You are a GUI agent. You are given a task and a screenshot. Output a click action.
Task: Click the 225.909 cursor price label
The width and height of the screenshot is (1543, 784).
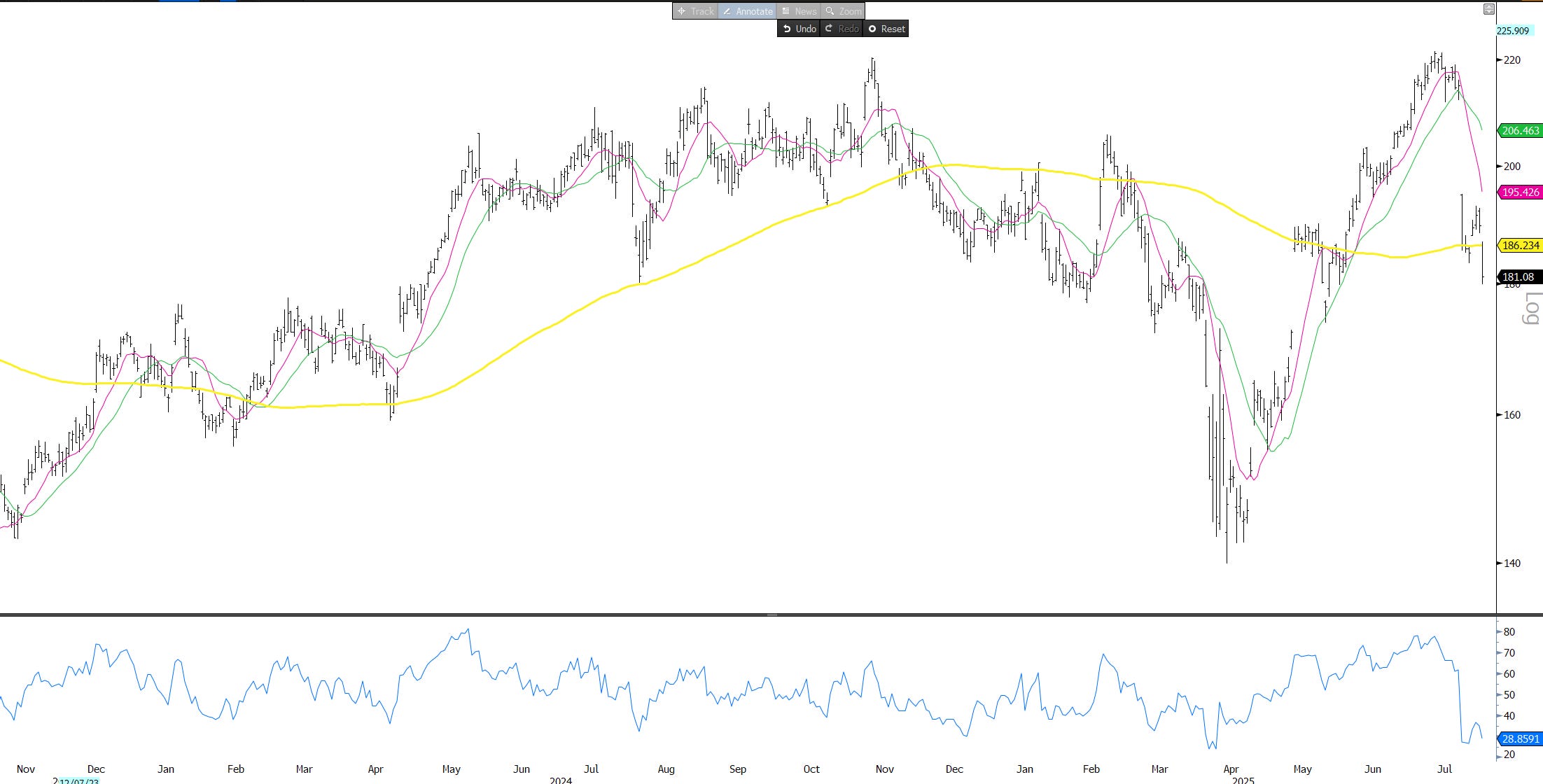pyautogui.click(x=1513, y=31)
